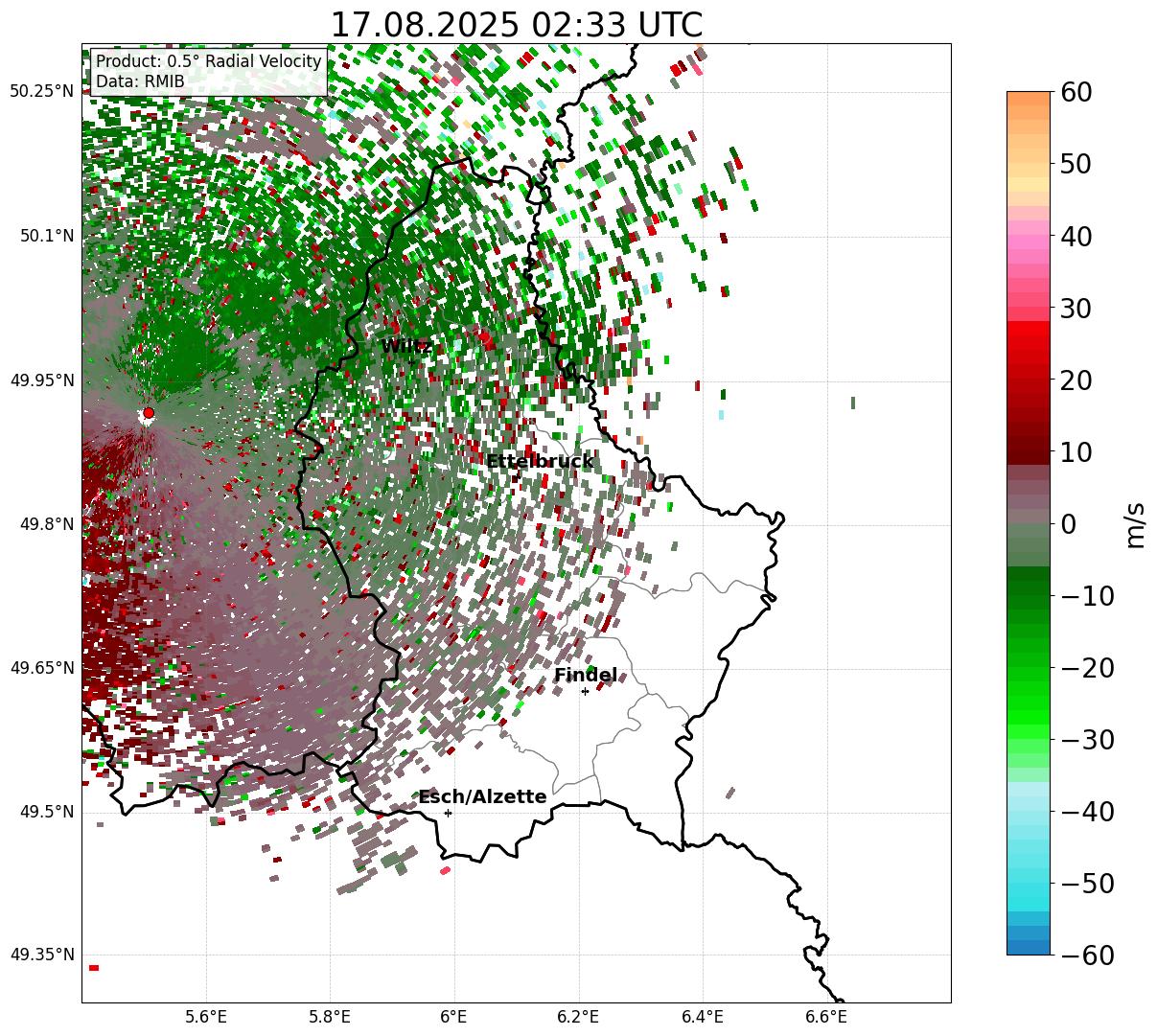Viewport: 1157px width, 1036px height.
Task: Click the colorbar −40 tick value
Action: pyautogui.click(x=1087, y=812)
